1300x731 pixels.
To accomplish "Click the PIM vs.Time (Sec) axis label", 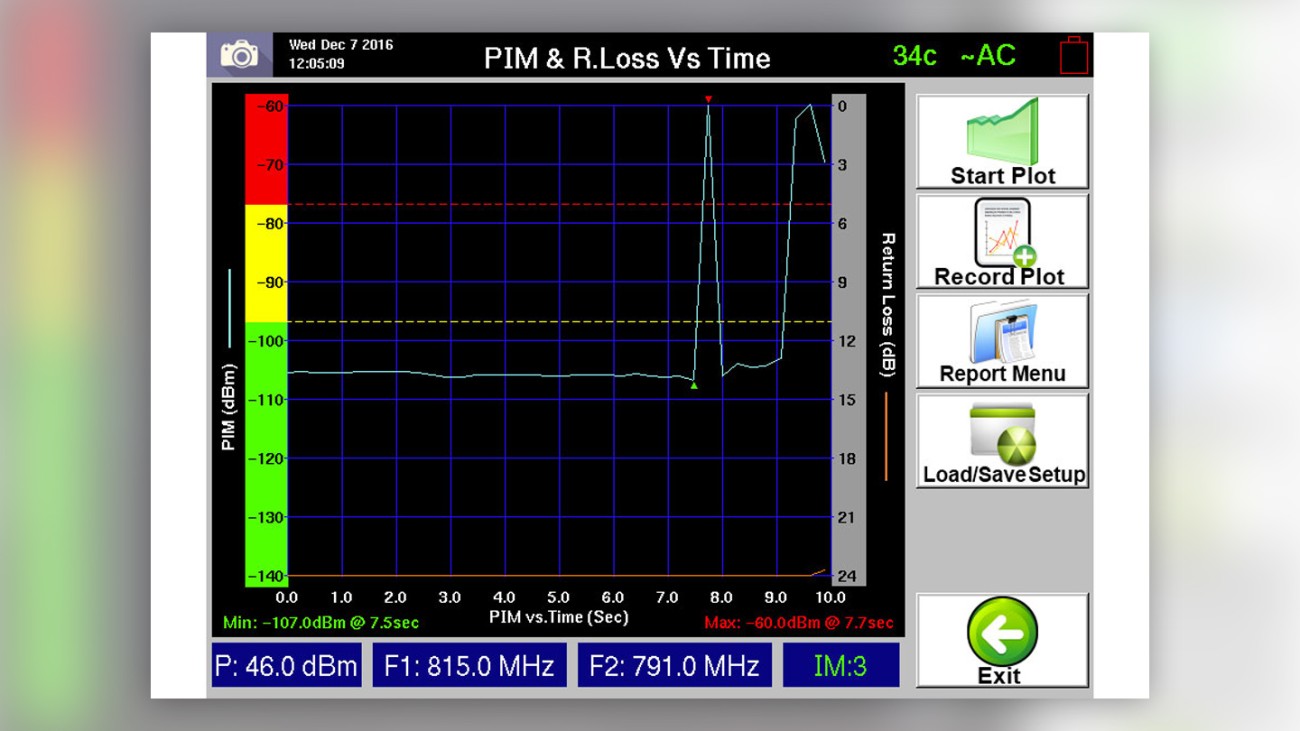I will (559, 617).
